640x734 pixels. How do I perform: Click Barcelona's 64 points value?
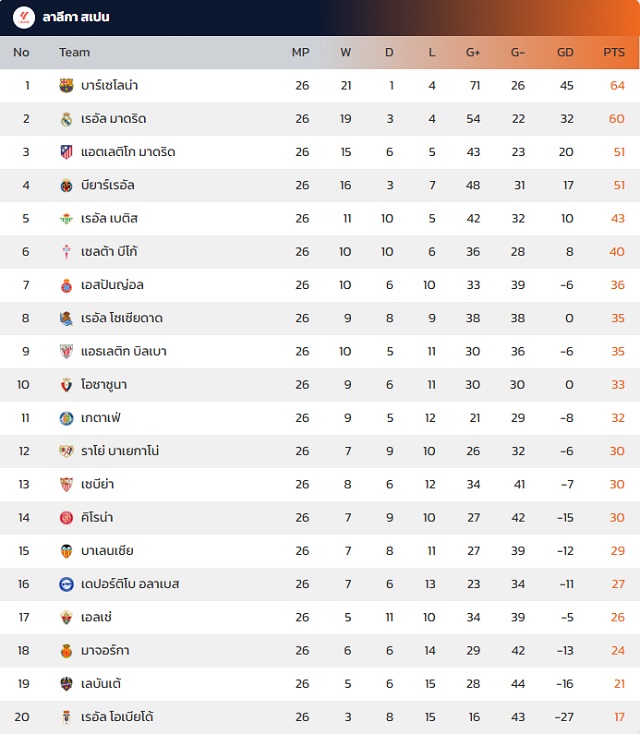617,86
